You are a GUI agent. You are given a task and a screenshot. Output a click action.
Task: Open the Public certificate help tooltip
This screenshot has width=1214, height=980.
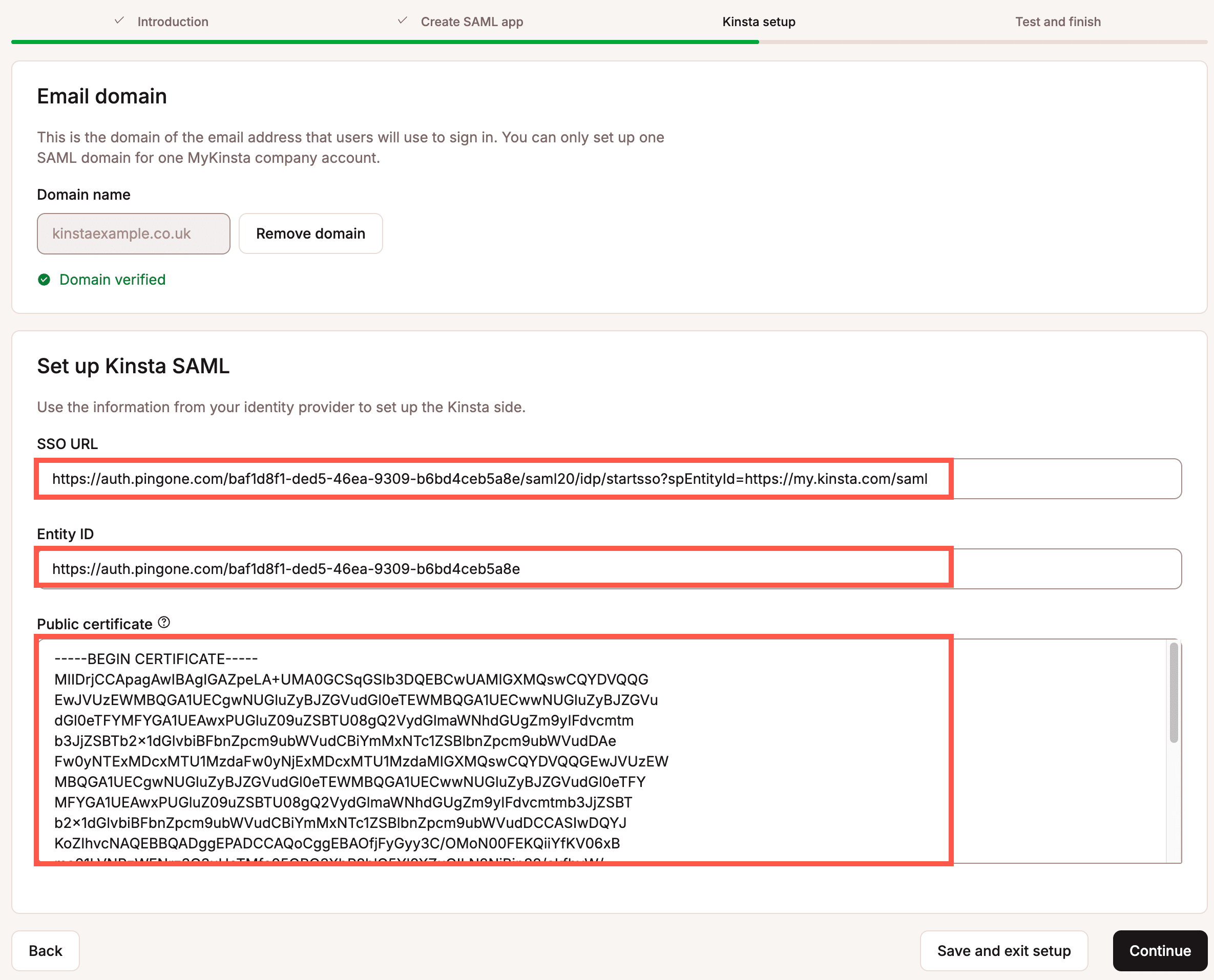[164, 622]
